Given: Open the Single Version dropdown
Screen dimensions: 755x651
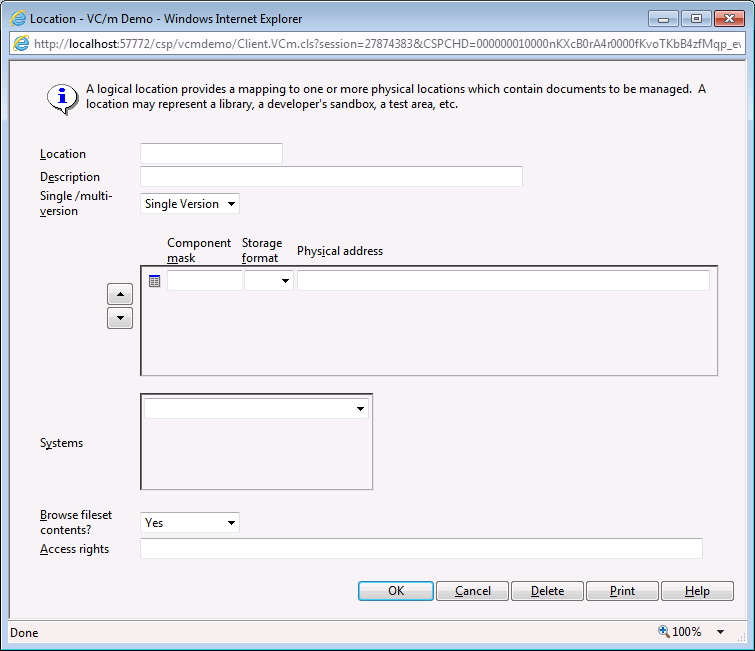Looking at the screenshot, I should tap(190, 204).
